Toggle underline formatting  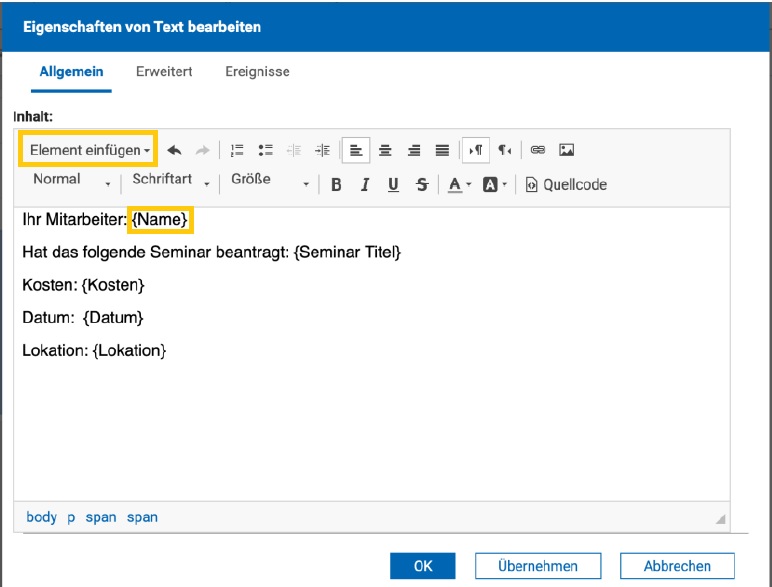[x=393, y=185]
